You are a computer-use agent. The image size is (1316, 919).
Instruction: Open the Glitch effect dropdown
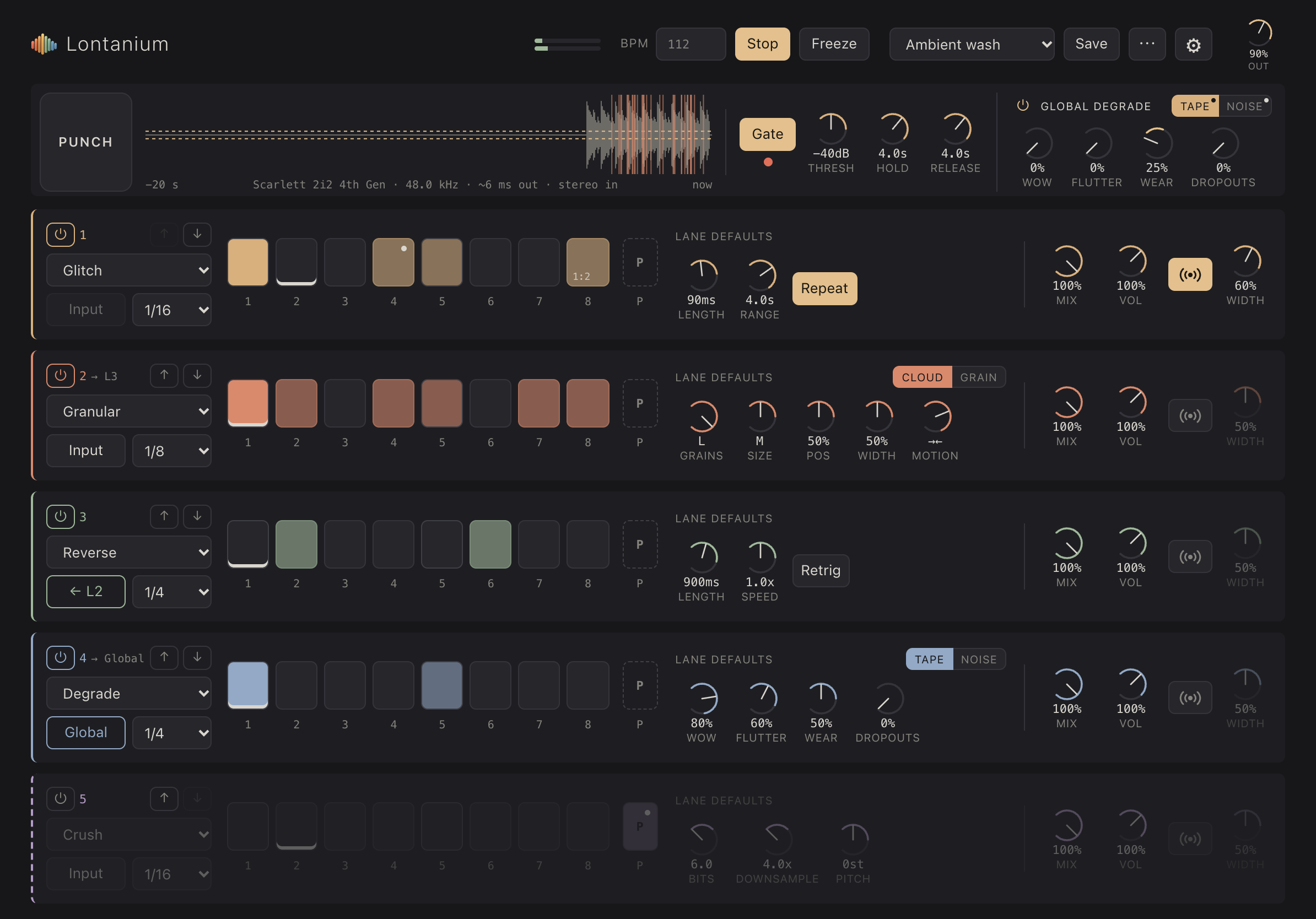click(x=128, y=270)
